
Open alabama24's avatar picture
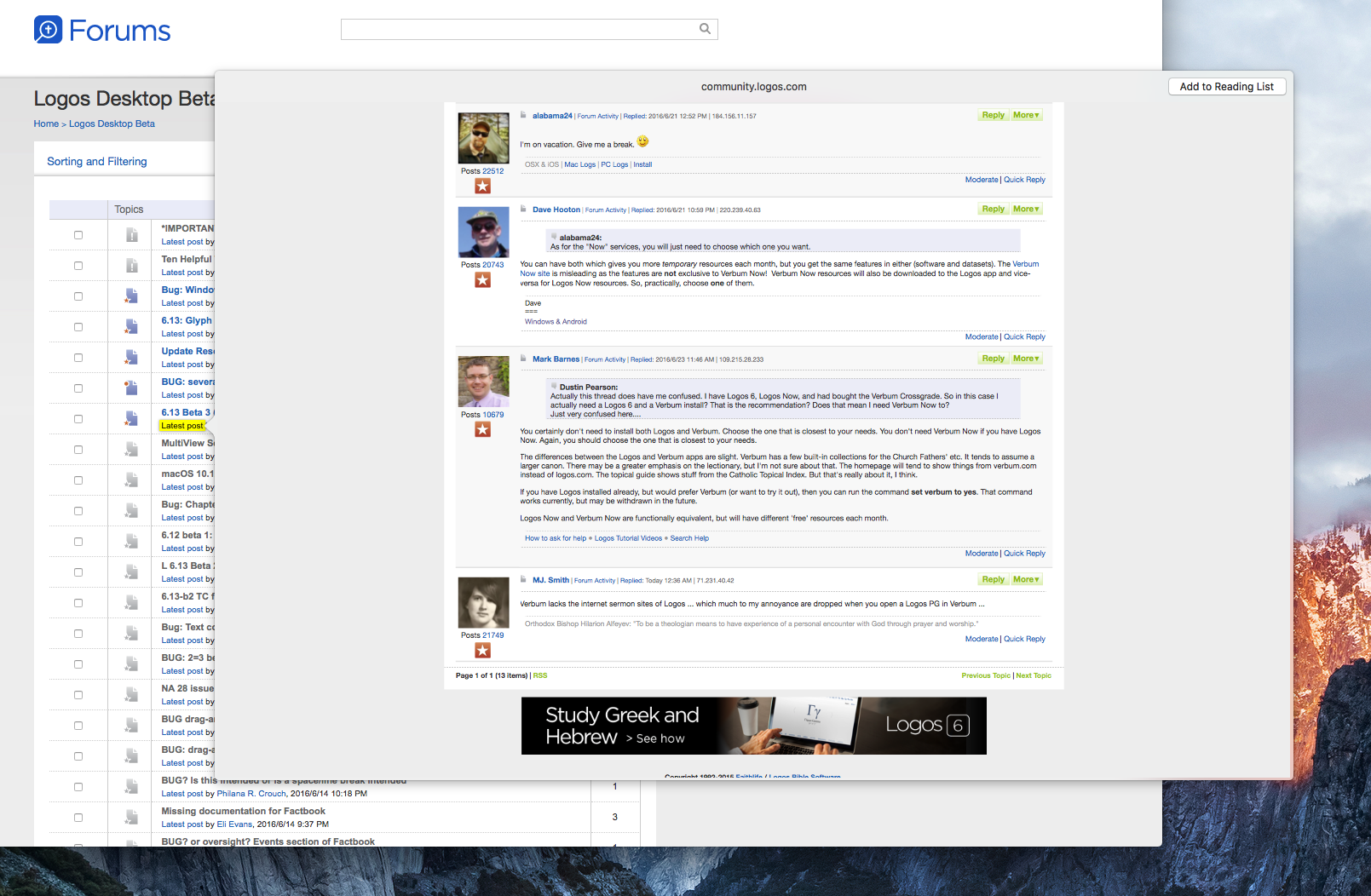483,138
